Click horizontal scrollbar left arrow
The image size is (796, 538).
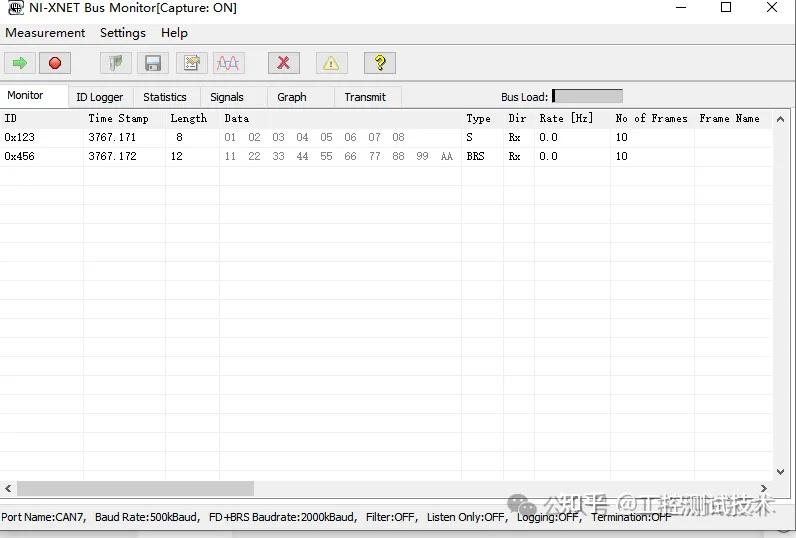8,488
